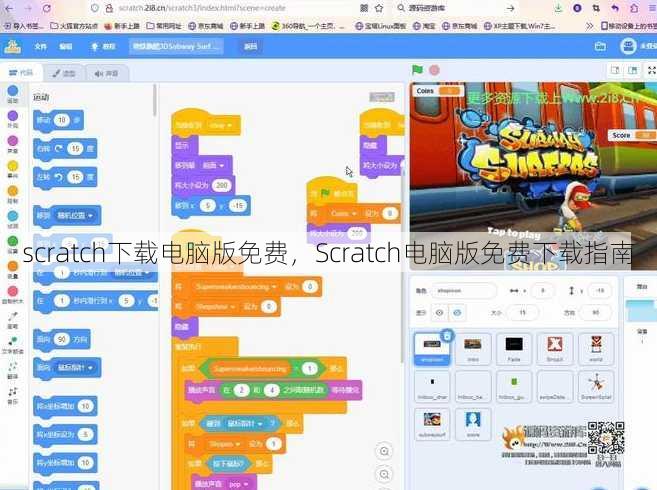Click the project title field
Screen dimensions: 657x490
tap(176, 47)
